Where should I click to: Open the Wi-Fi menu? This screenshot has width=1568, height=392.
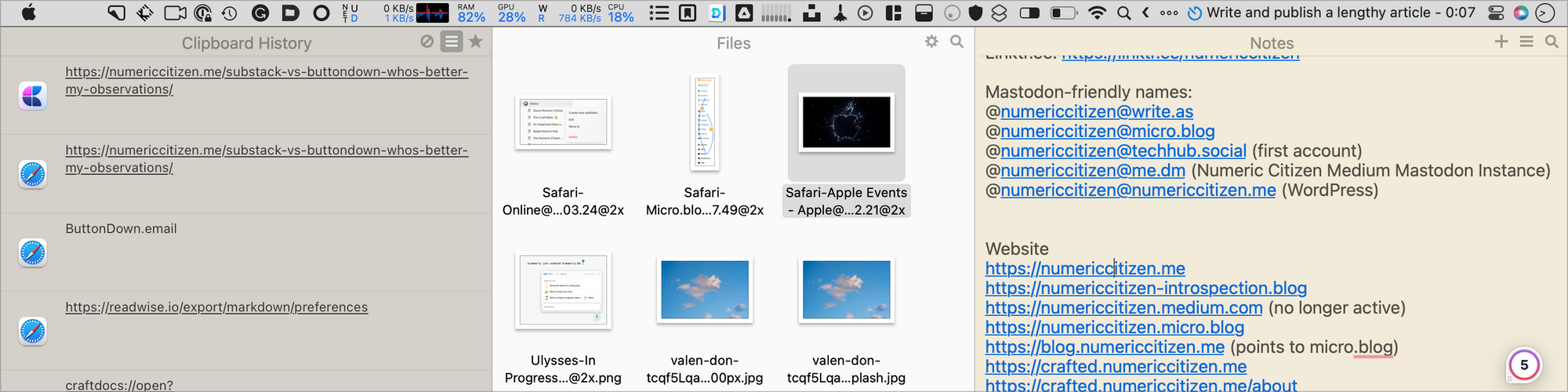pos(1098,13)
